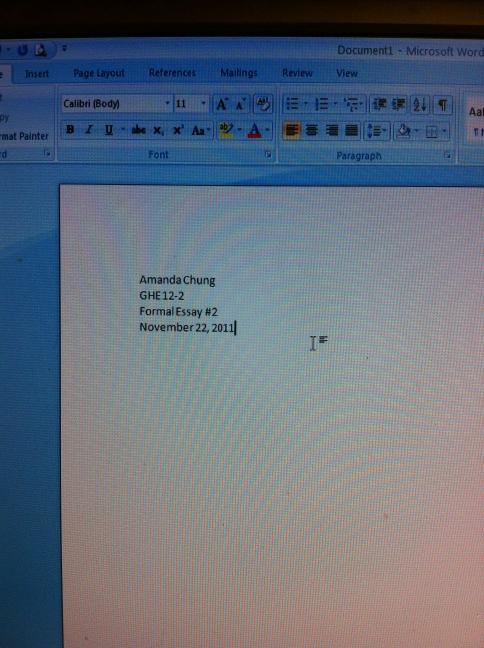
Task: Switch to View tab
Action: [347, 74]
